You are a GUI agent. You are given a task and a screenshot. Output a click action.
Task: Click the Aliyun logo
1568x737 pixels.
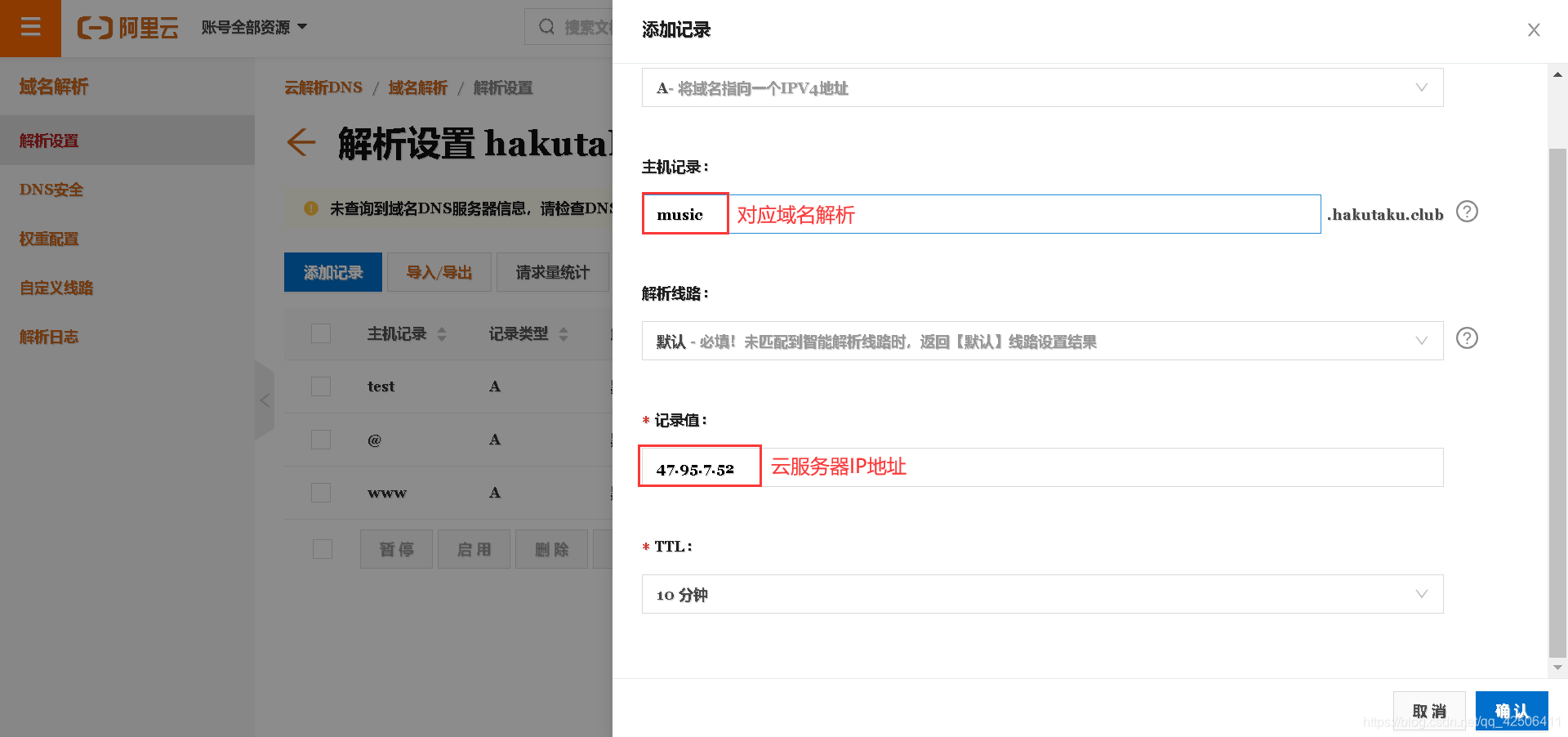pos(128,28)
